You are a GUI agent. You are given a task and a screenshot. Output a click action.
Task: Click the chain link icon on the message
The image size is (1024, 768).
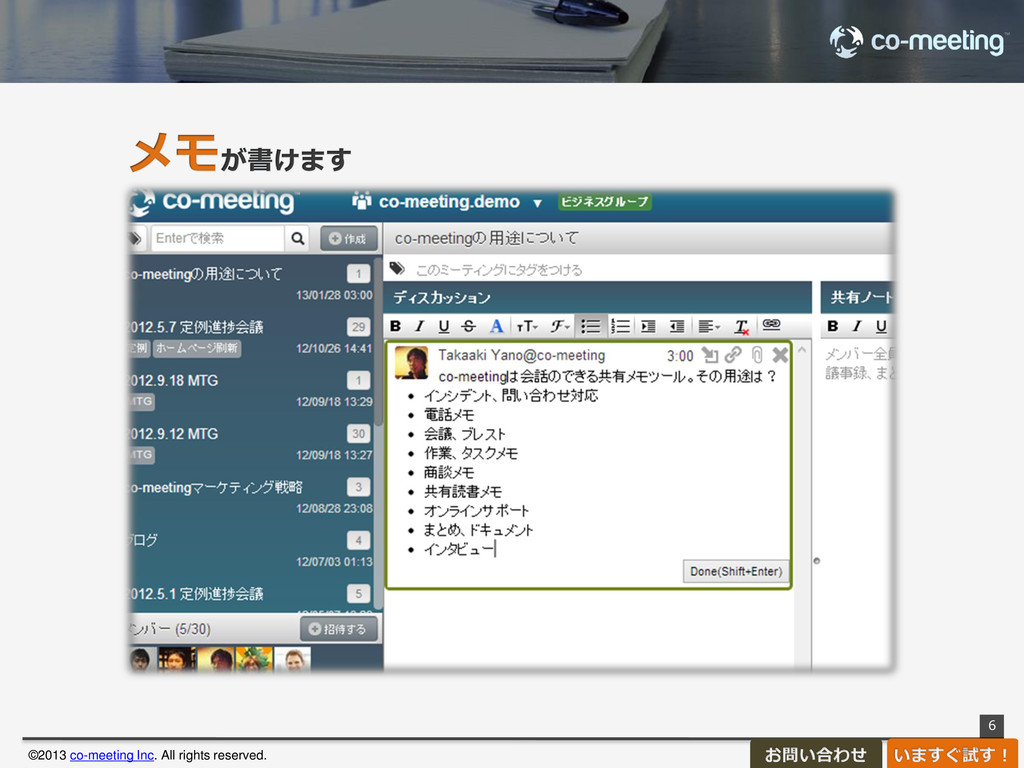(733, 355)
